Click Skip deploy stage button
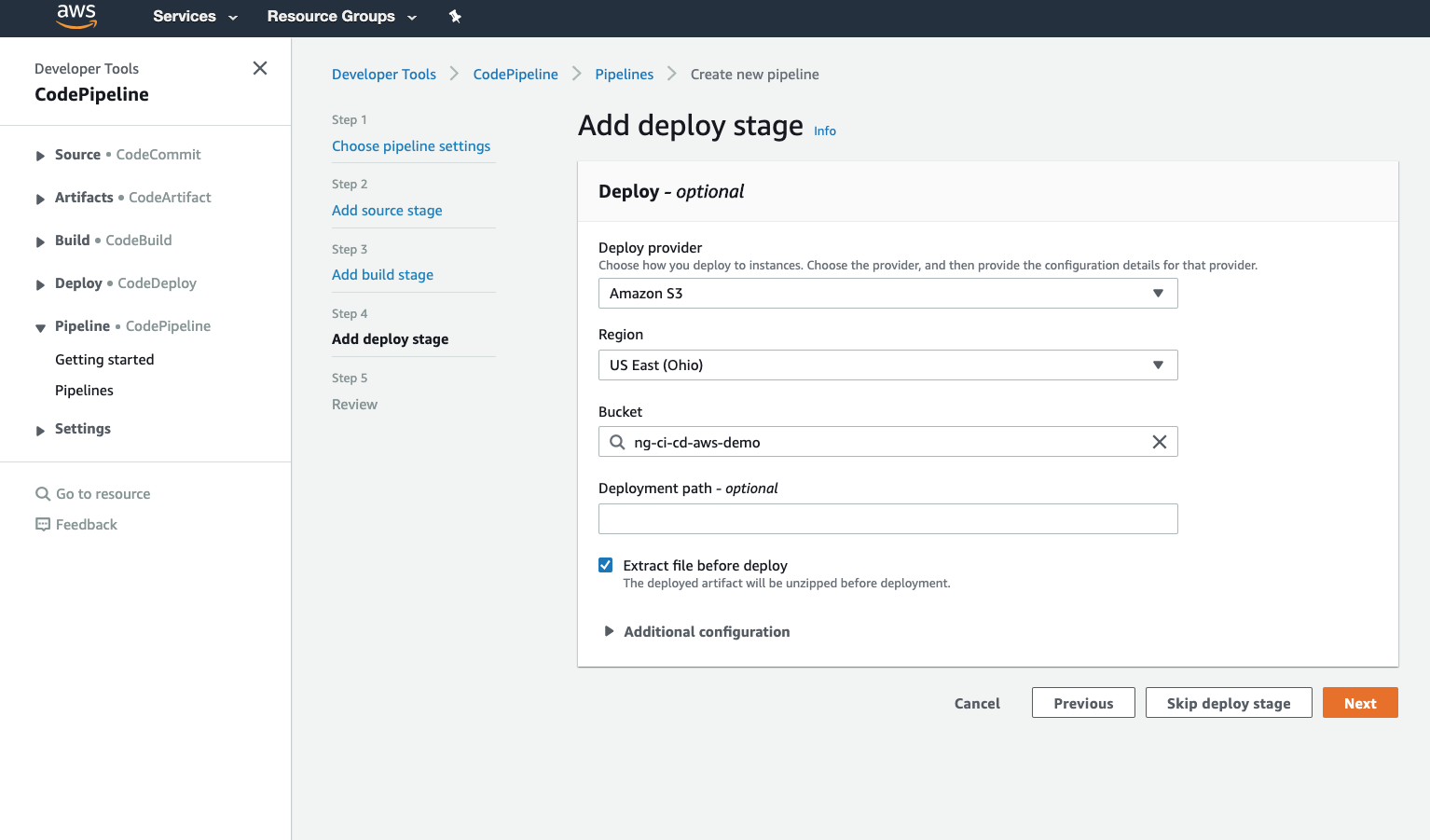 (x=1229, y=703)
